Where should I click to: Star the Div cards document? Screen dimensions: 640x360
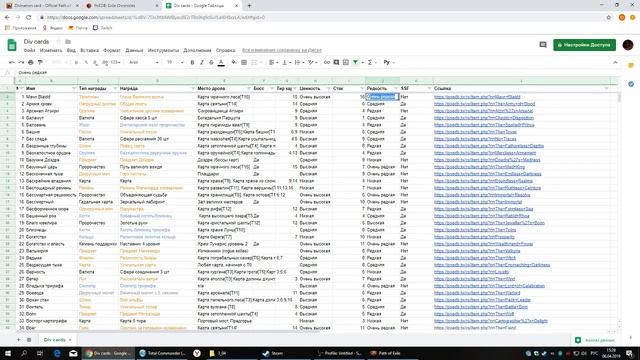pos(58,42)
